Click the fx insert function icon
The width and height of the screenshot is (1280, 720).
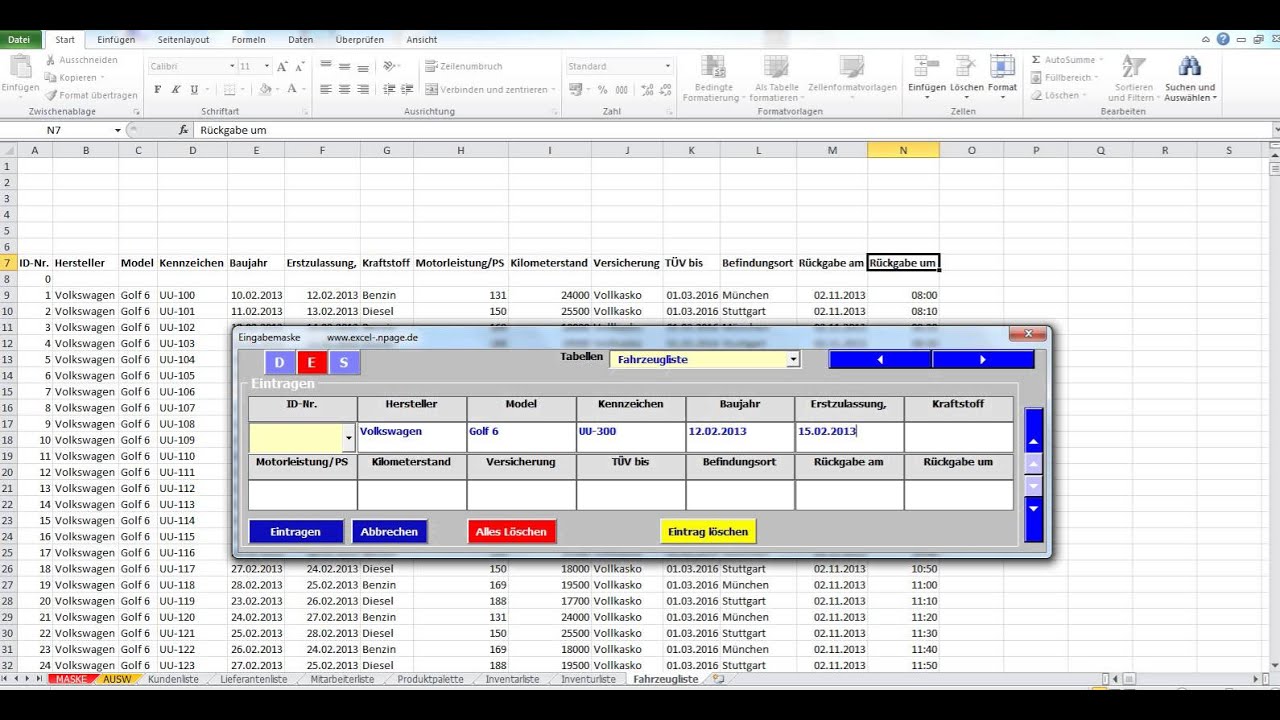tap(183, 130)
